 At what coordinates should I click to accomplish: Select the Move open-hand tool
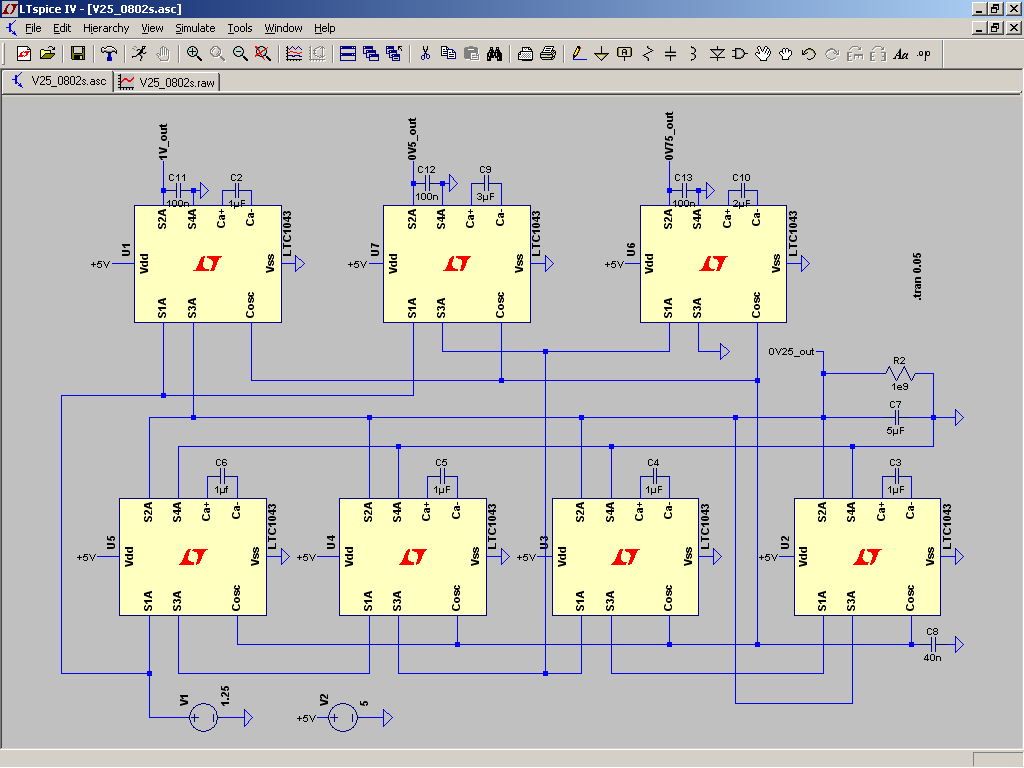(x=763, y=54)
